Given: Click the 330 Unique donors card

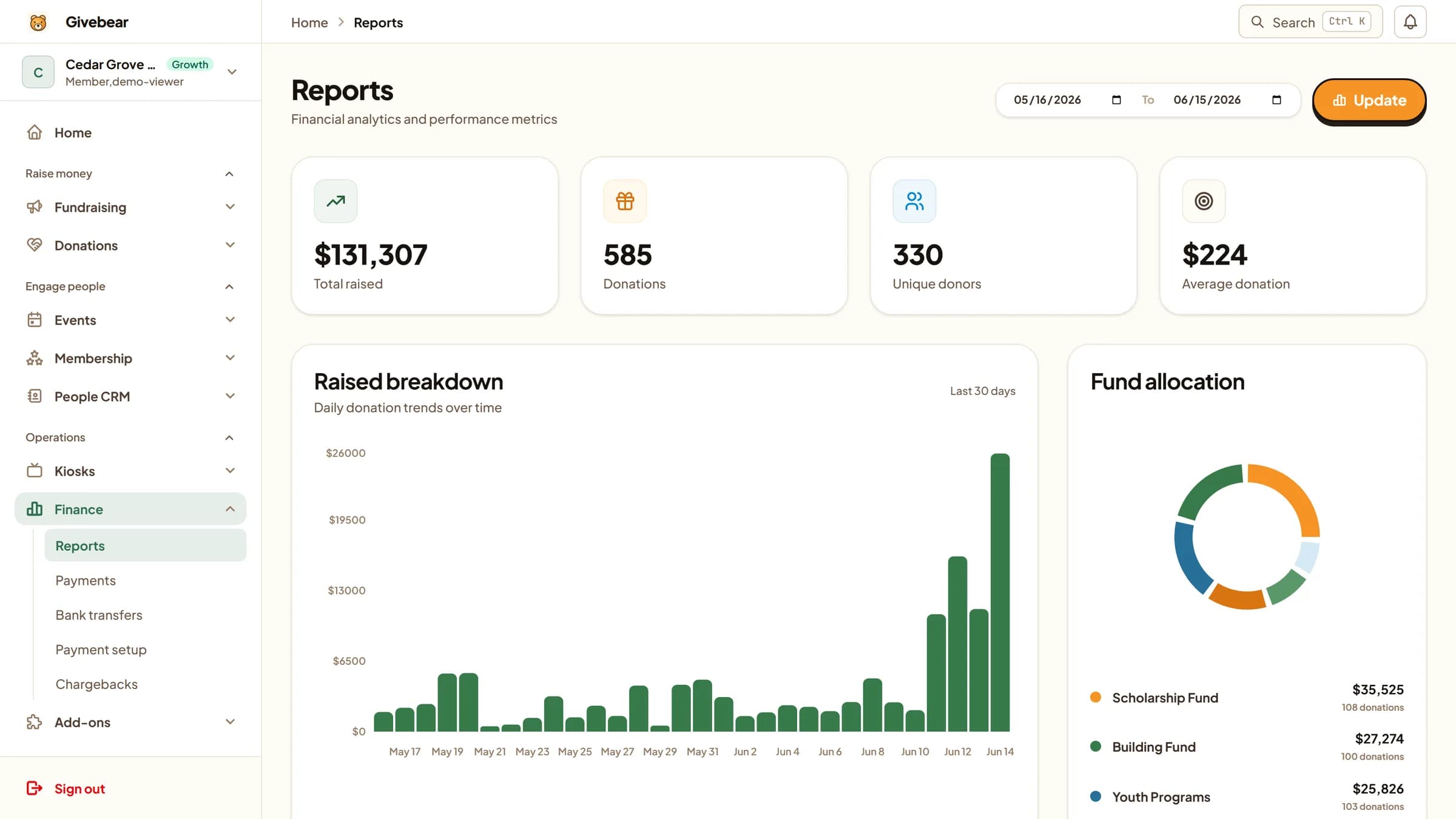Looking at the screenshot, I should coord(1003,236).
